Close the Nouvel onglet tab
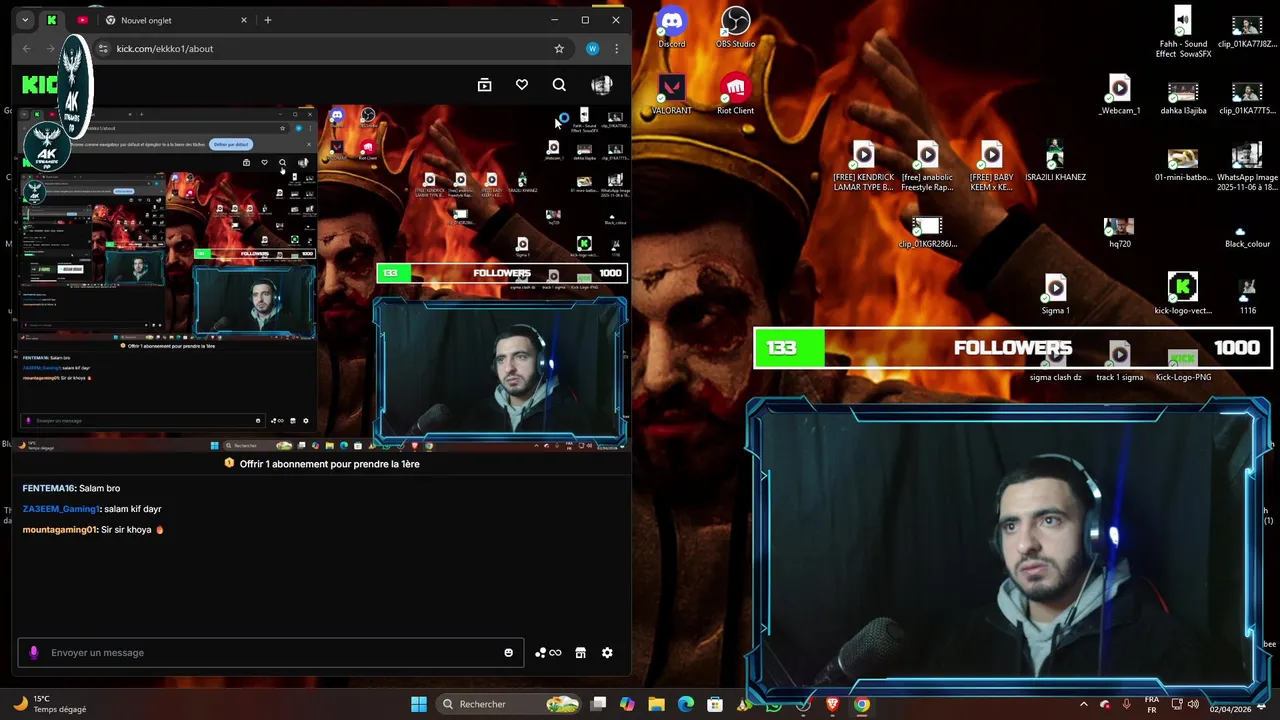The width and height of the screenshot is (1280, 720). click(x=243, y=20)
